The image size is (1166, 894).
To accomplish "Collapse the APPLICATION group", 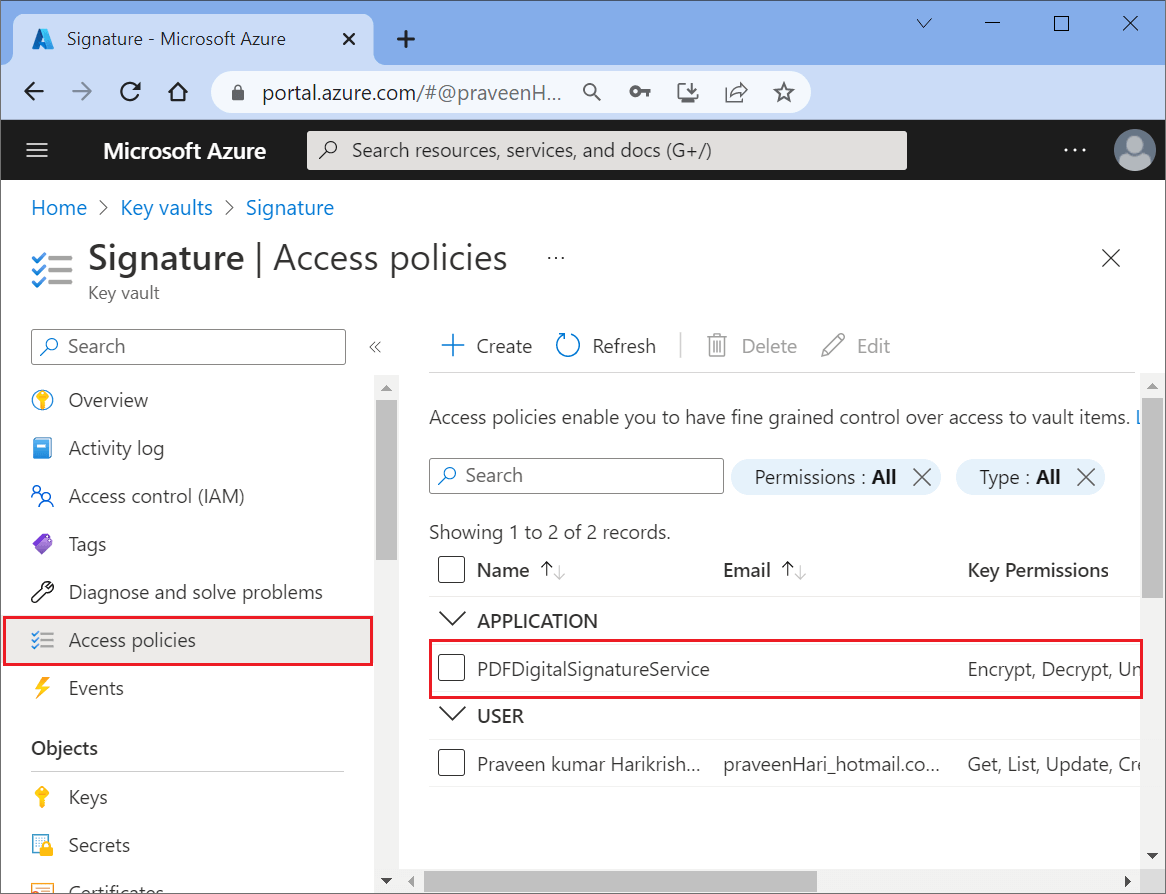I will pos(453,620).
